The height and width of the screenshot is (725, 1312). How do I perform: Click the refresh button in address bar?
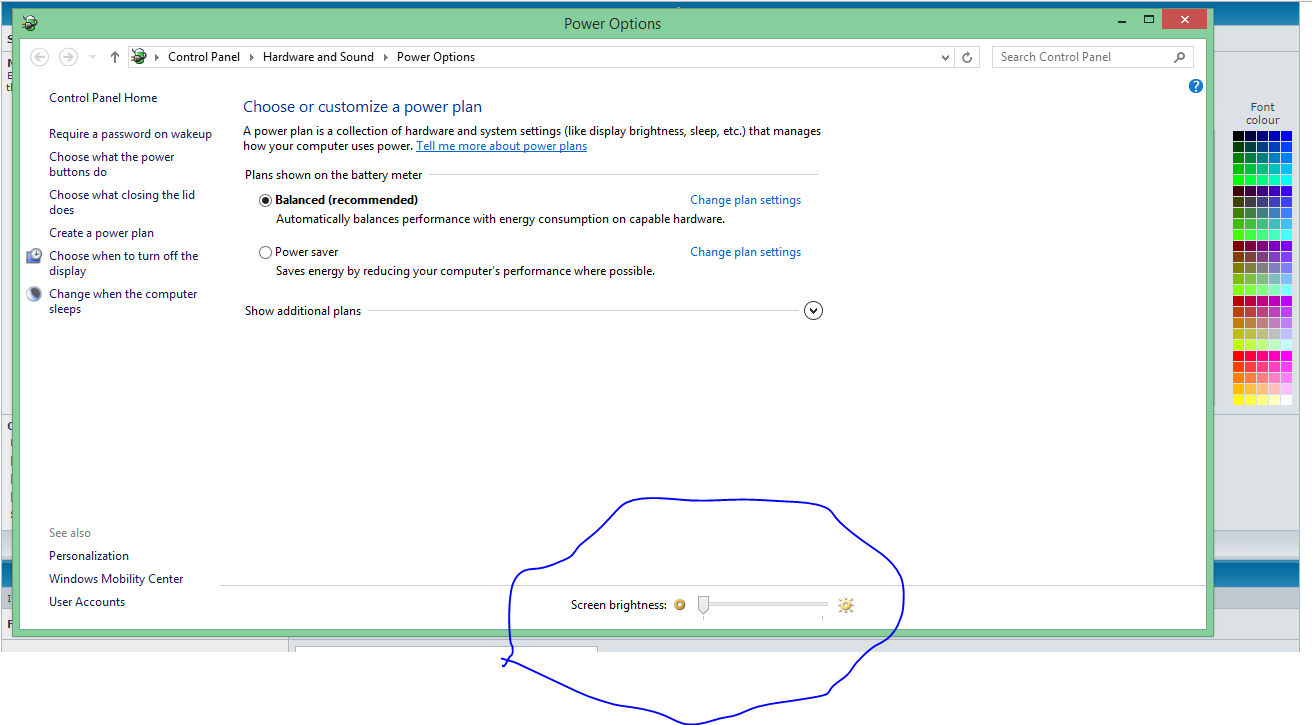point(967,57)
